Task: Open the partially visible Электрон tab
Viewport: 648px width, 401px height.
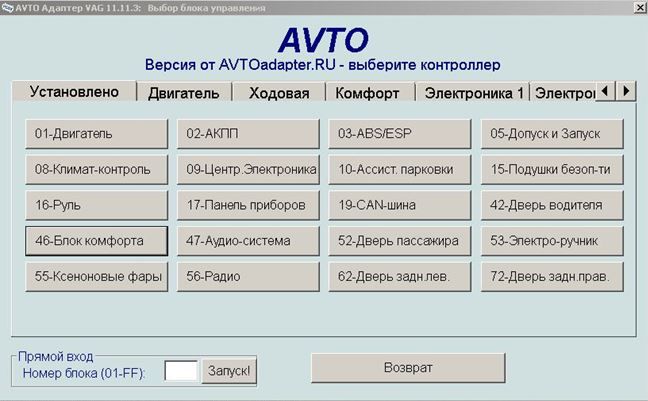Action: pos(564,93)
